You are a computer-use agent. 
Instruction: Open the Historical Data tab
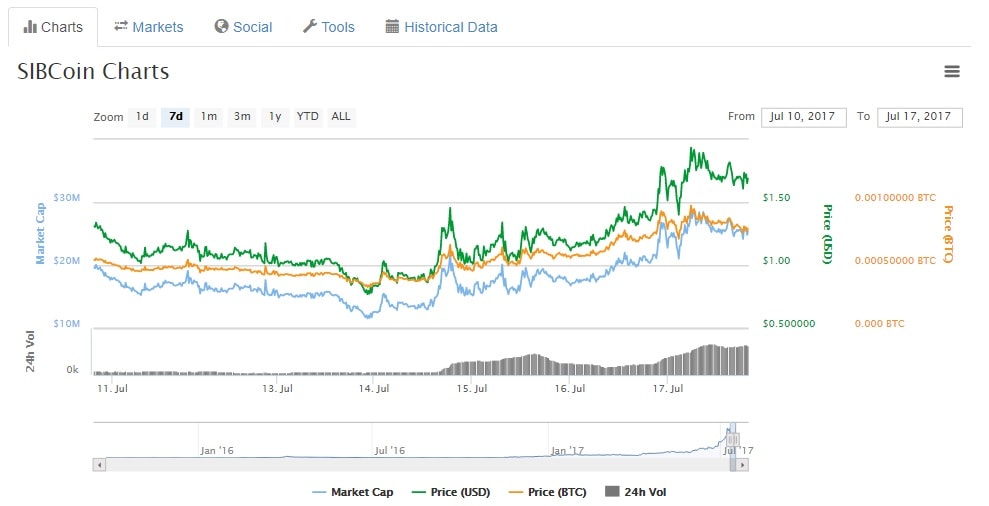click(x=441, y=27)
